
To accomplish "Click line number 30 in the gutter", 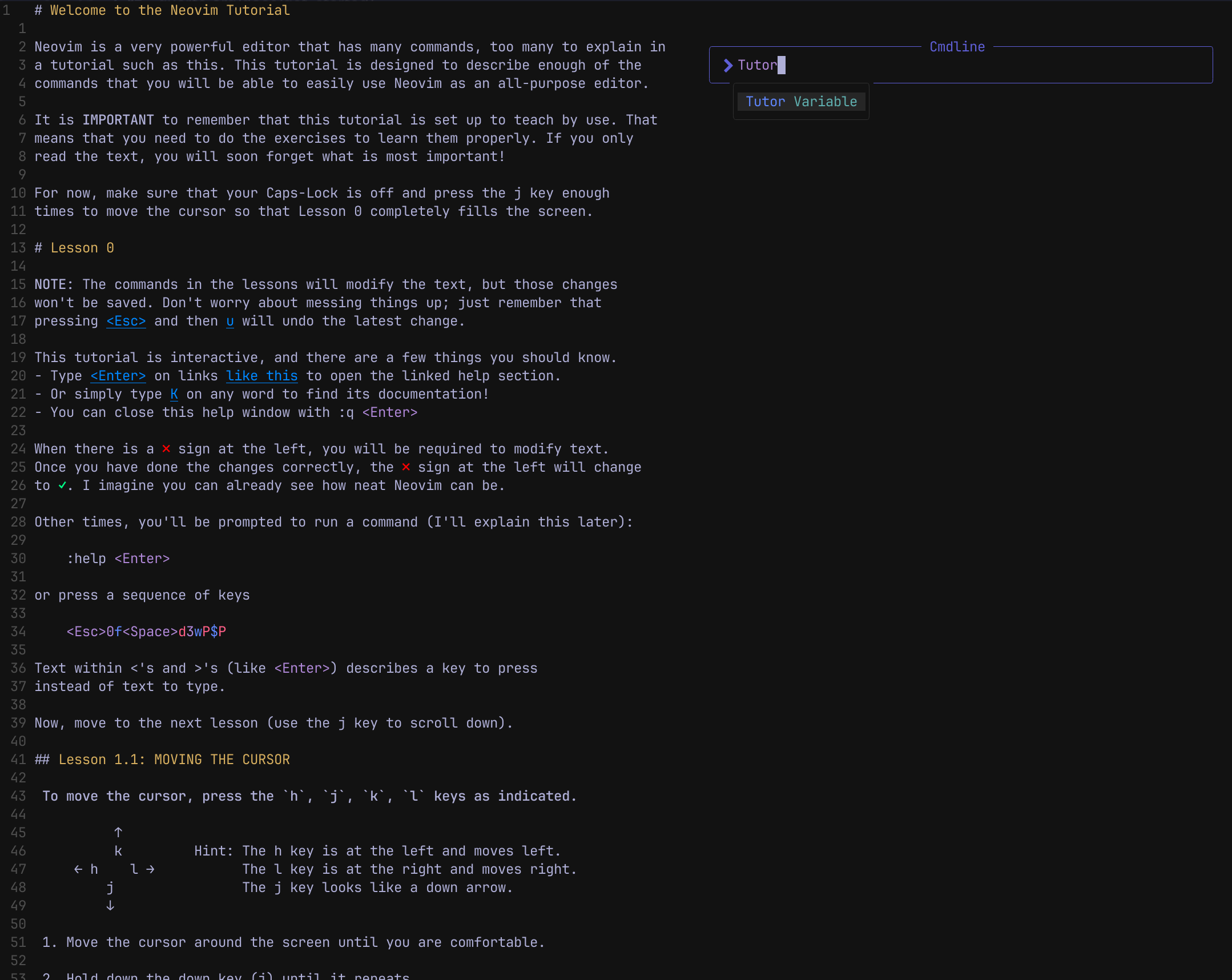I will point(18,559).
